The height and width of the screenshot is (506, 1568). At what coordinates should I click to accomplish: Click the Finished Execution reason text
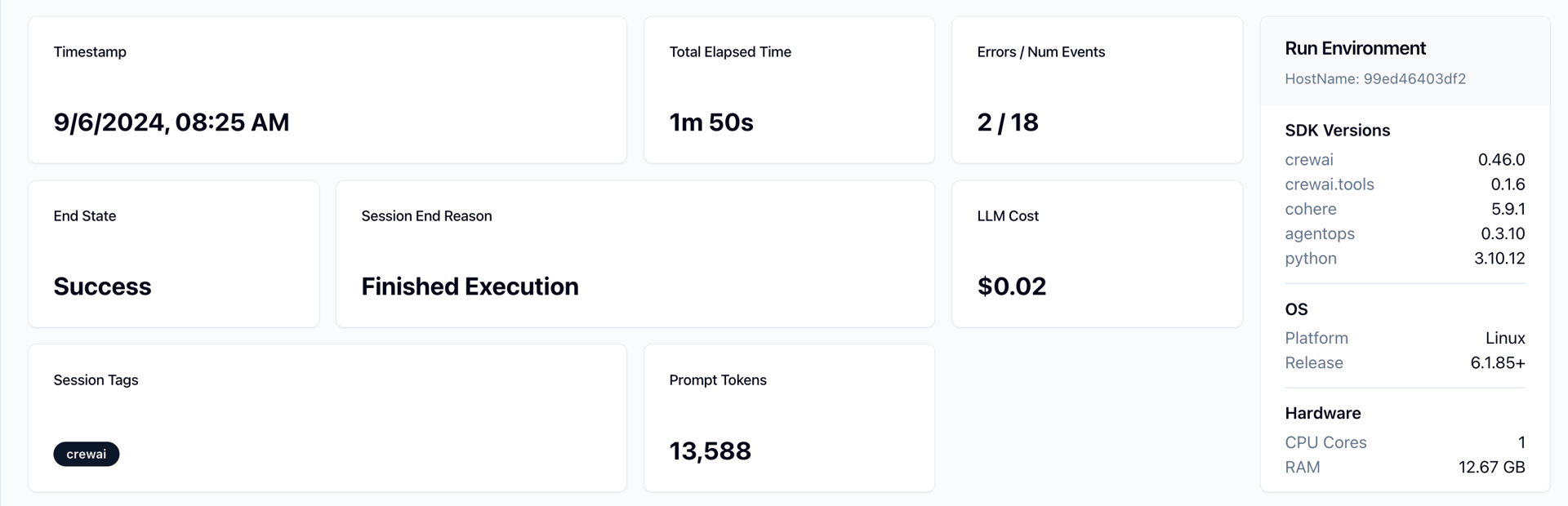click(x=470, y=286)
